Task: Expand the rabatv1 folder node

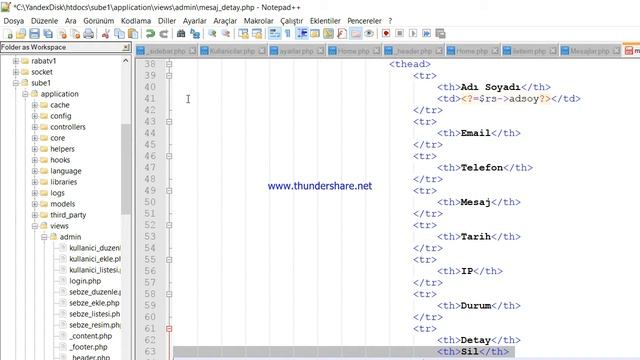Action: click(x=16, y=61)
